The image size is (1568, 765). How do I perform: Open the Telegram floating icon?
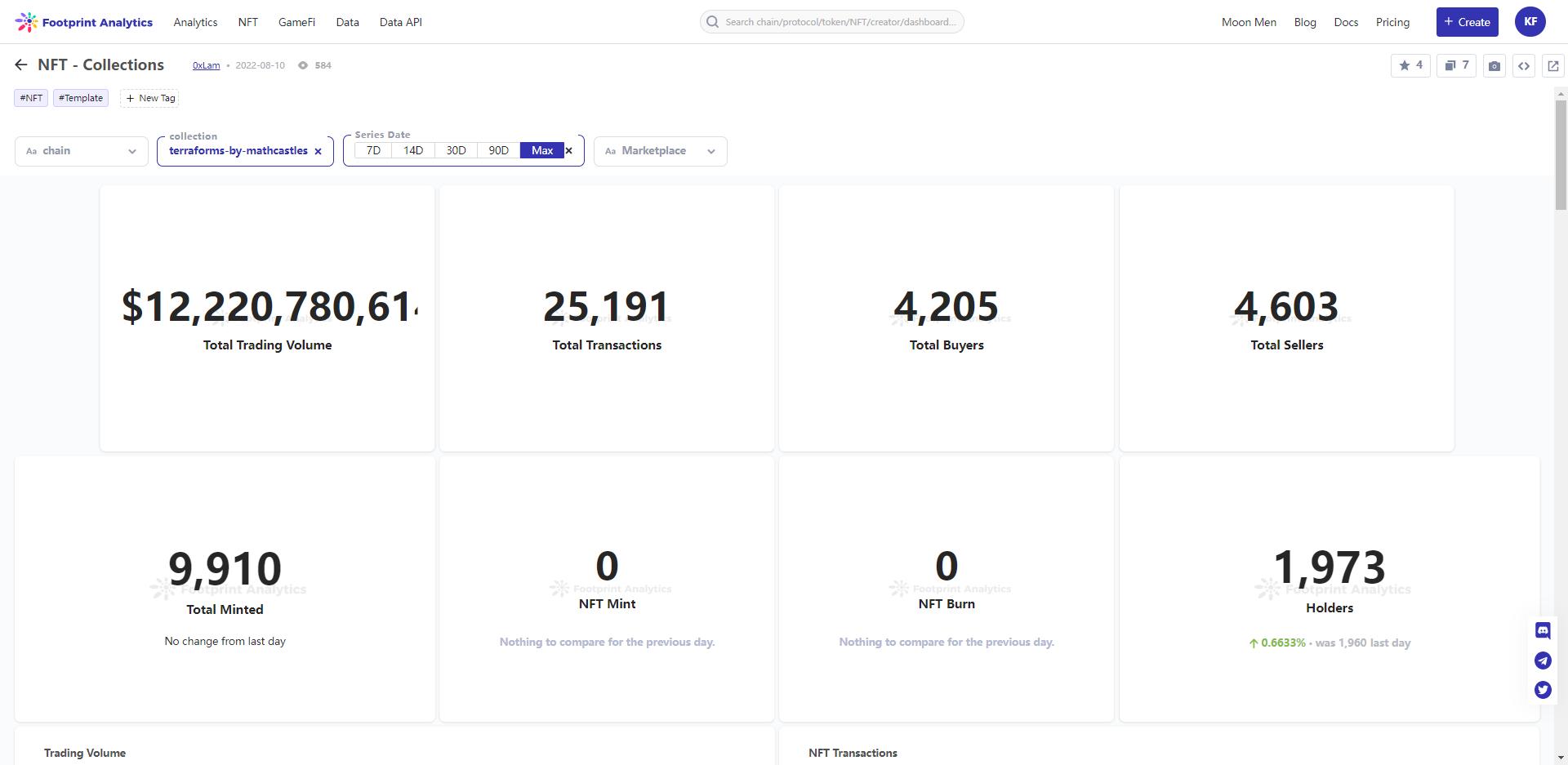point(1543,660)
